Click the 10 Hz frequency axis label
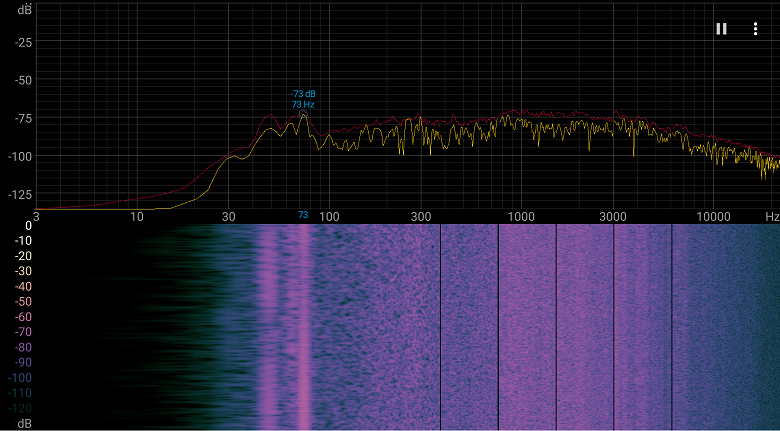Image resolution: width=780 pixels, height=431 pixels. pyautogui.click(x=136, y=216)
